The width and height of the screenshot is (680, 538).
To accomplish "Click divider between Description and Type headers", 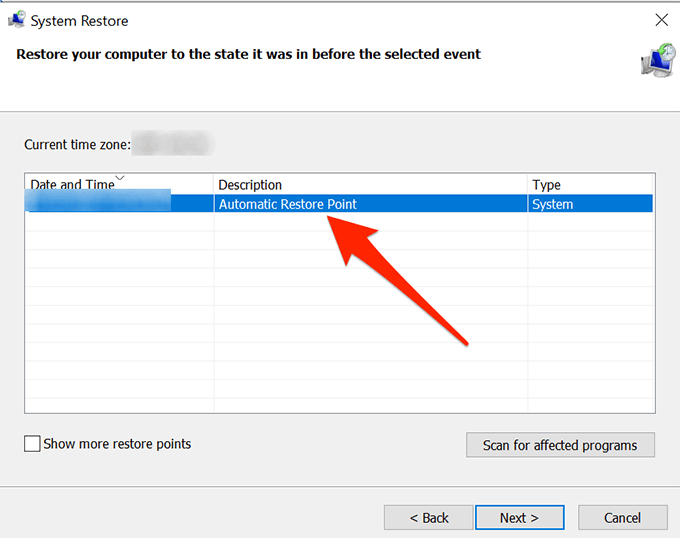I will click(x=528, y=184).
